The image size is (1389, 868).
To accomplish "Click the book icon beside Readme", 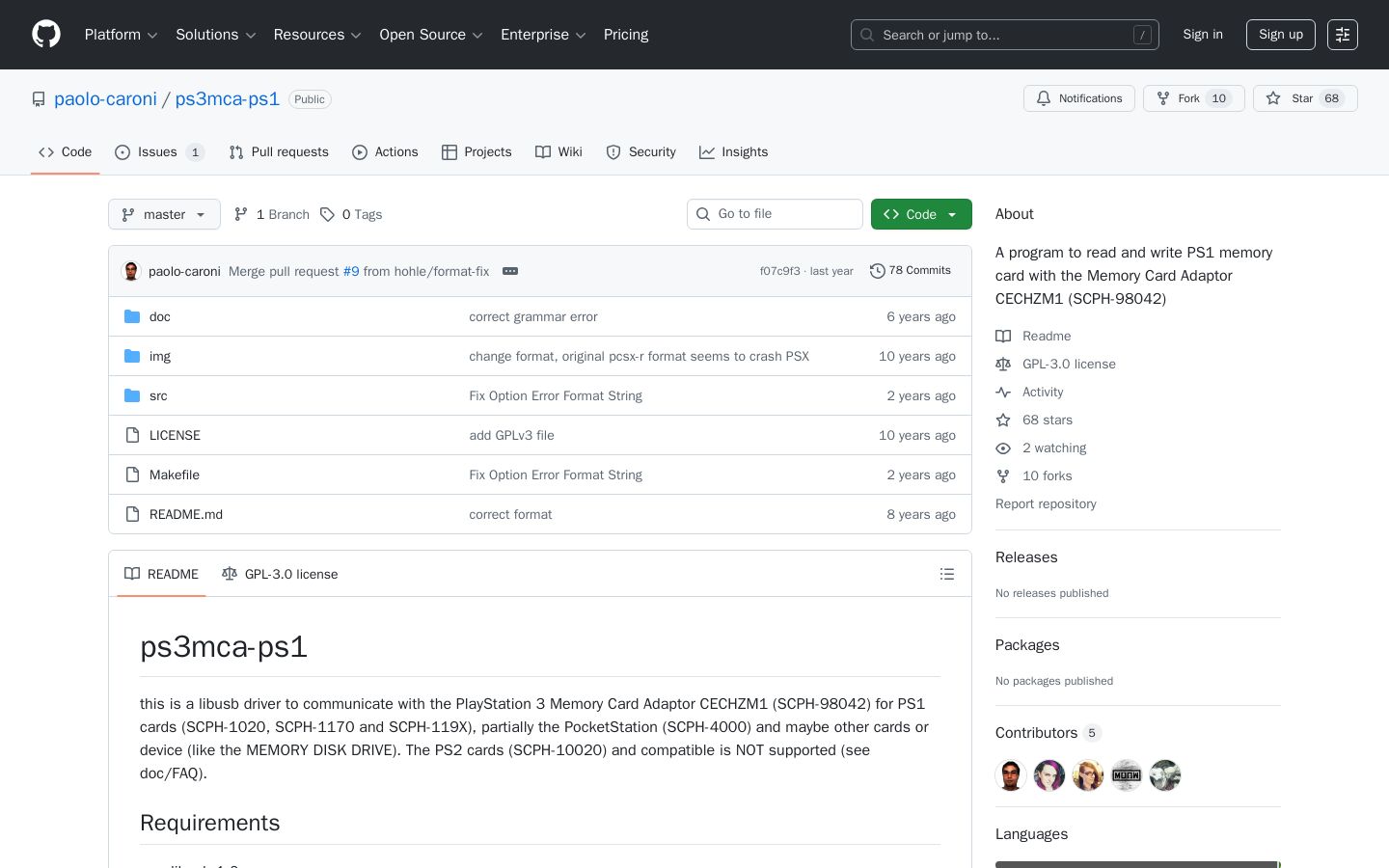I will (1003, 336).
